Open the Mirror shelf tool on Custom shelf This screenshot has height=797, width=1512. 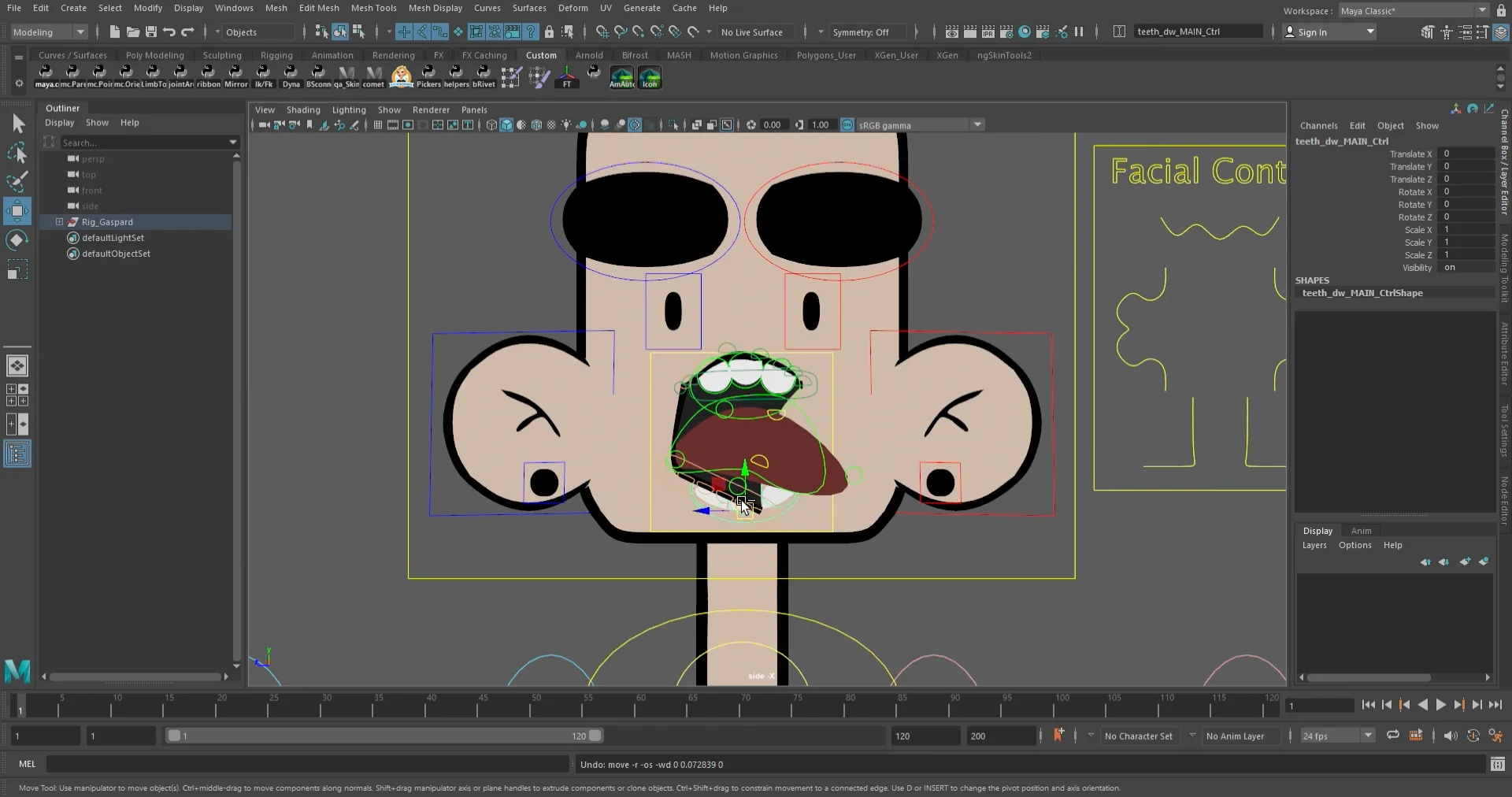236,76
